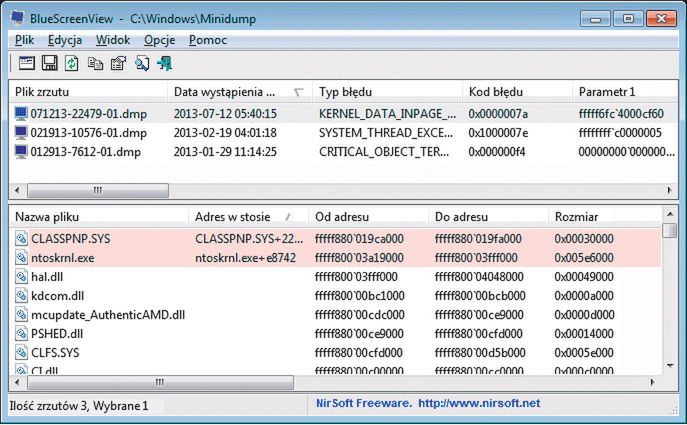
Task: Click upper pane scroll right arrow
Action: coord(669,190)
